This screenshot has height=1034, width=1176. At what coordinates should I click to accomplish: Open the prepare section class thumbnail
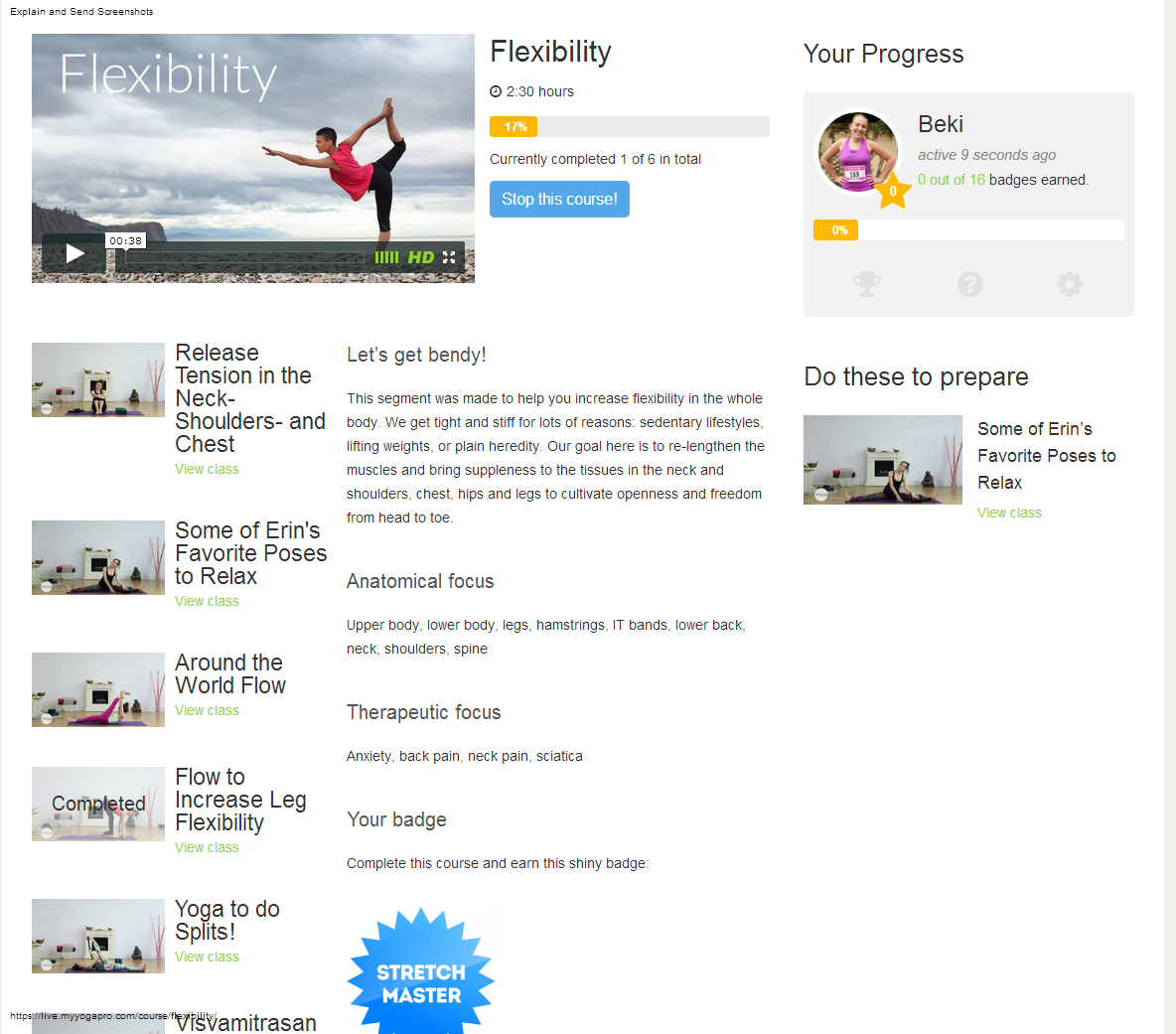[x=883, y=460]
